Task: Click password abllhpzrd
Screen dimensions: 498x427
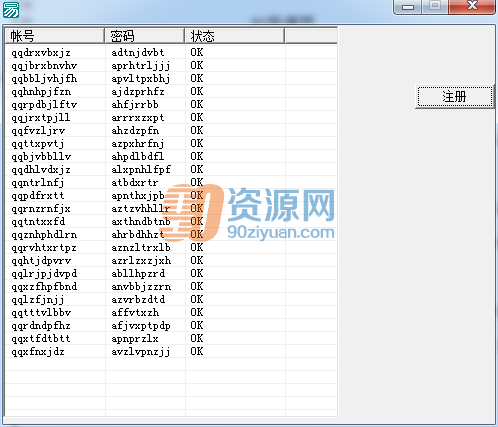Action: pyautogui.click(x=138, y=274)
